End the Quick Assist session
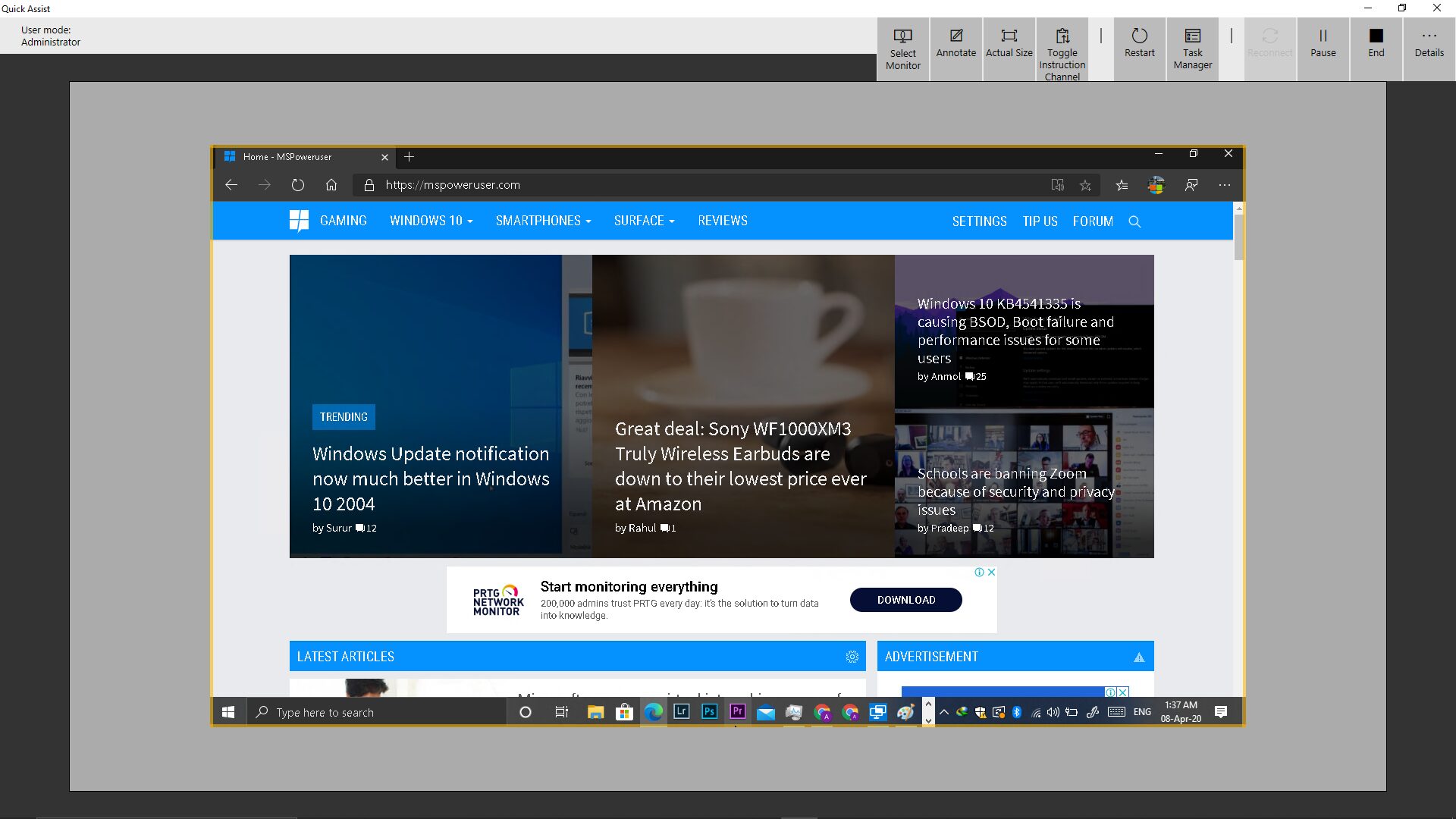 1376,49
